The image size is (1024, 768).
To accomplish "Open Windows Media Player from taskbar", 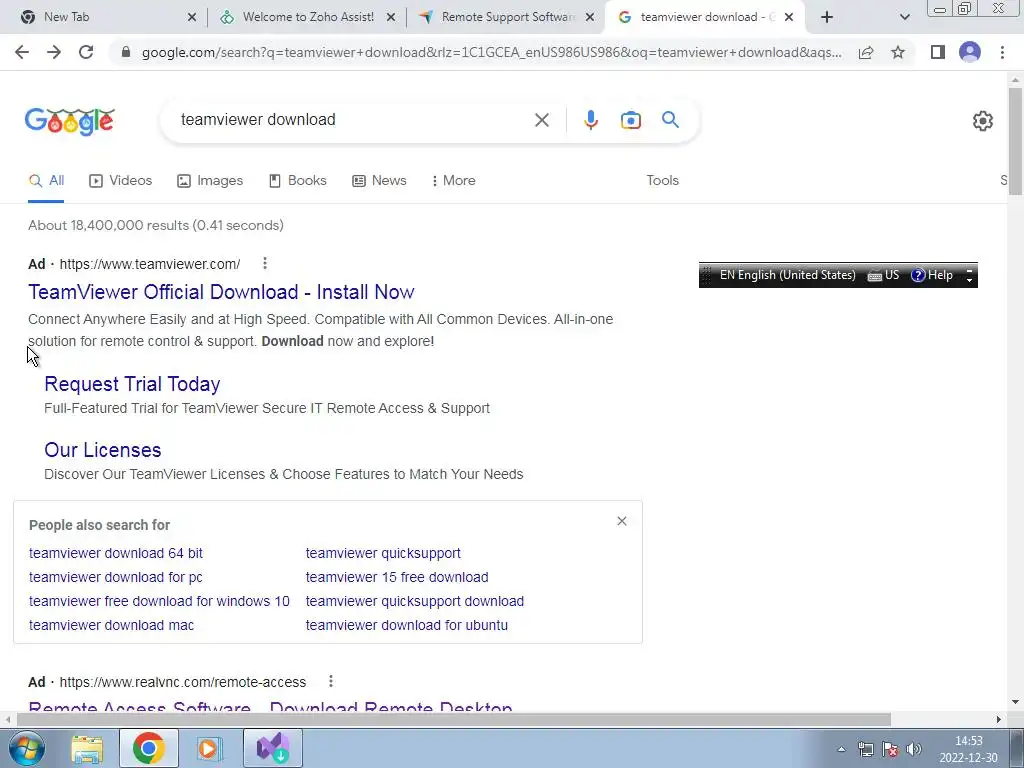I will (210, 748).
